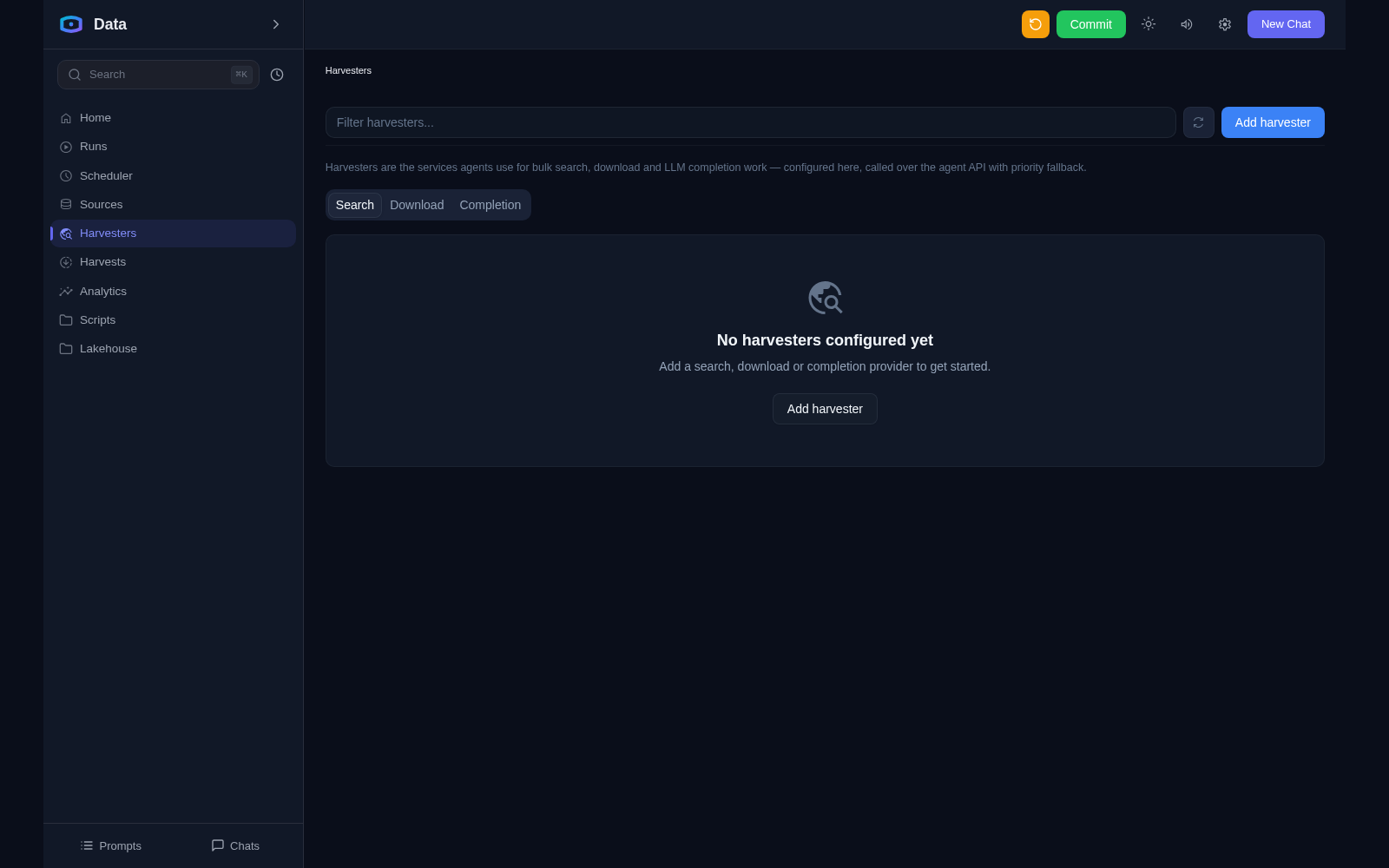This screenshot has width=1389, height=868.
Task: Click the Harvesters breadcrumb label
Action: [348, 70]
